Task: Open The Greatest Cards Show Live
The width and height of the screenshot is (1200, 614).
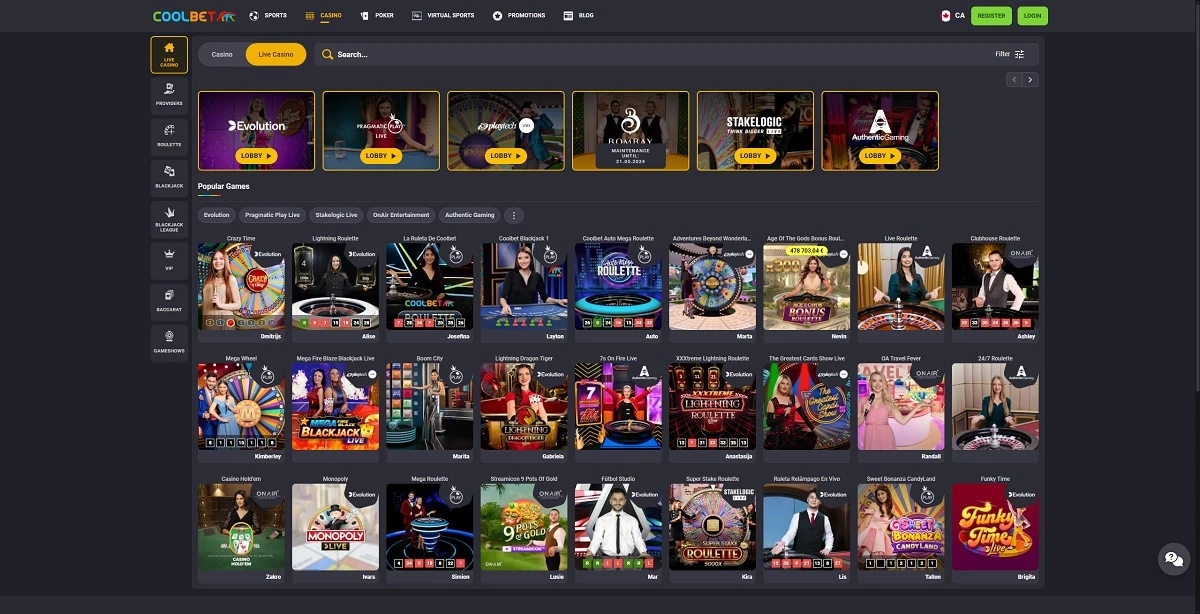Action: coord(807,406)
